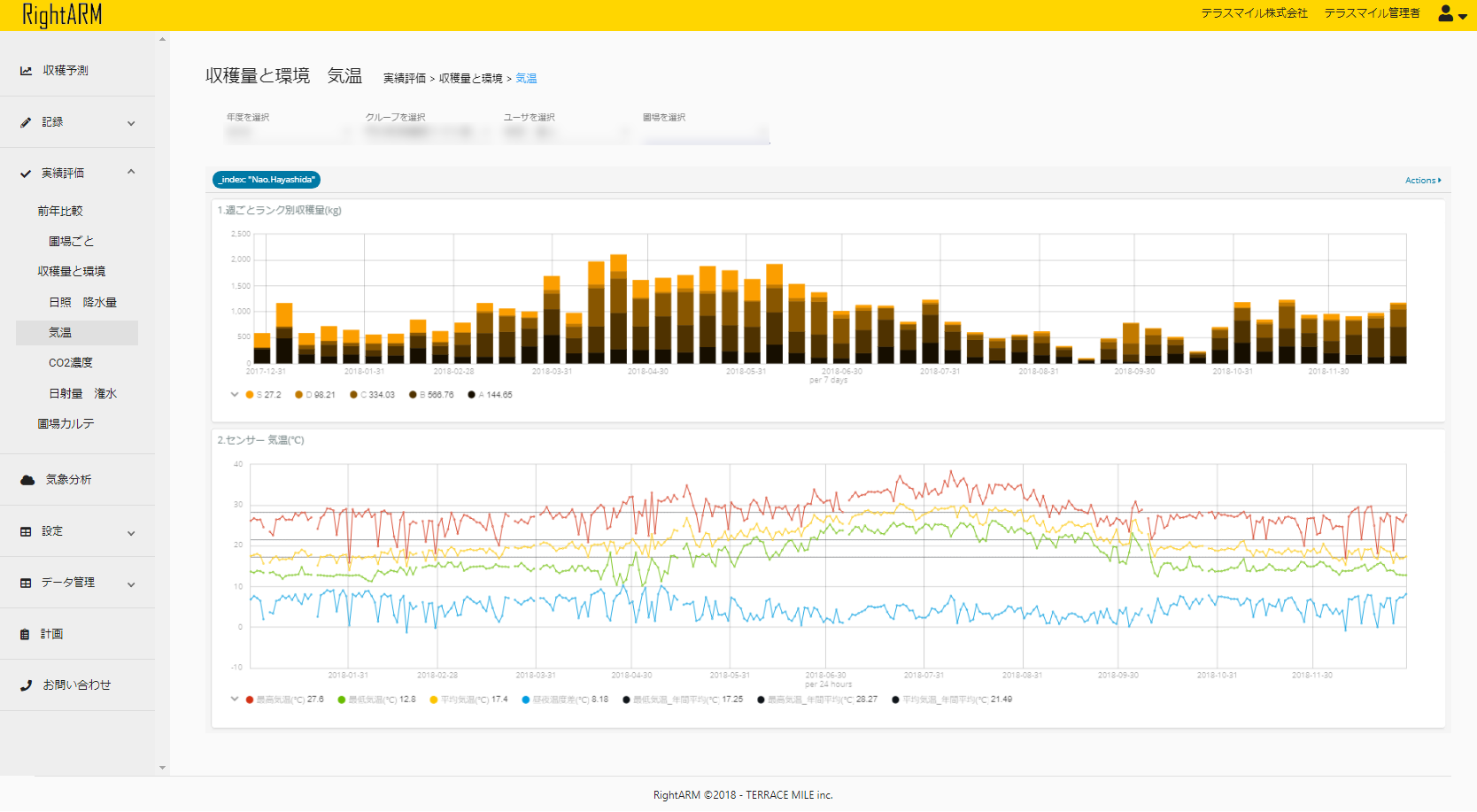Click the pencil icon beside 記録
The image size is (1477, 812).
[26, 122]
